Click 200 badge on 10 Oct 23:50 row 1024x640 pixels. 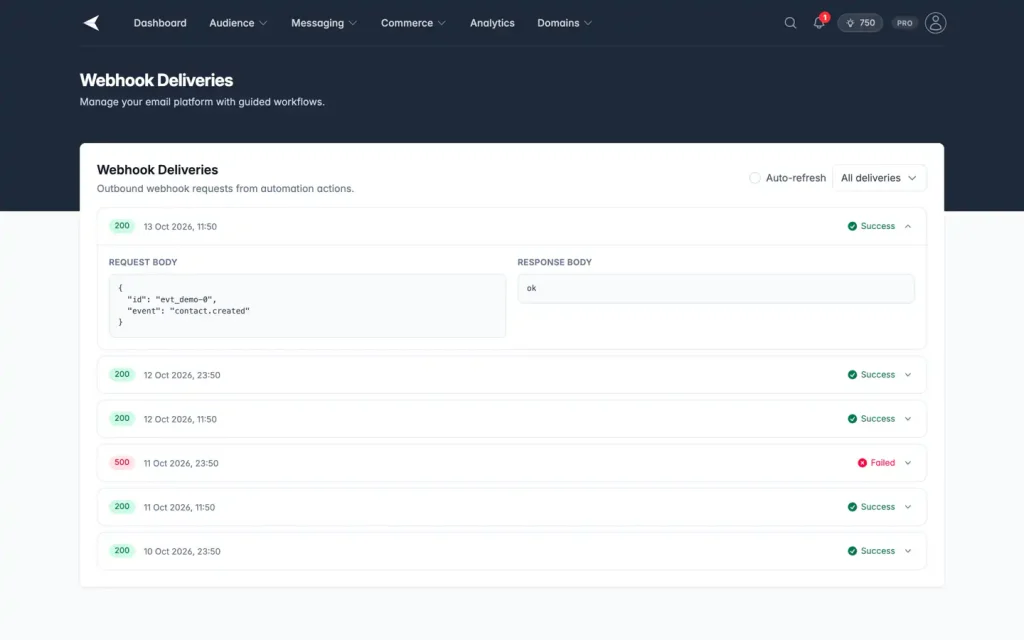(122, 551)
